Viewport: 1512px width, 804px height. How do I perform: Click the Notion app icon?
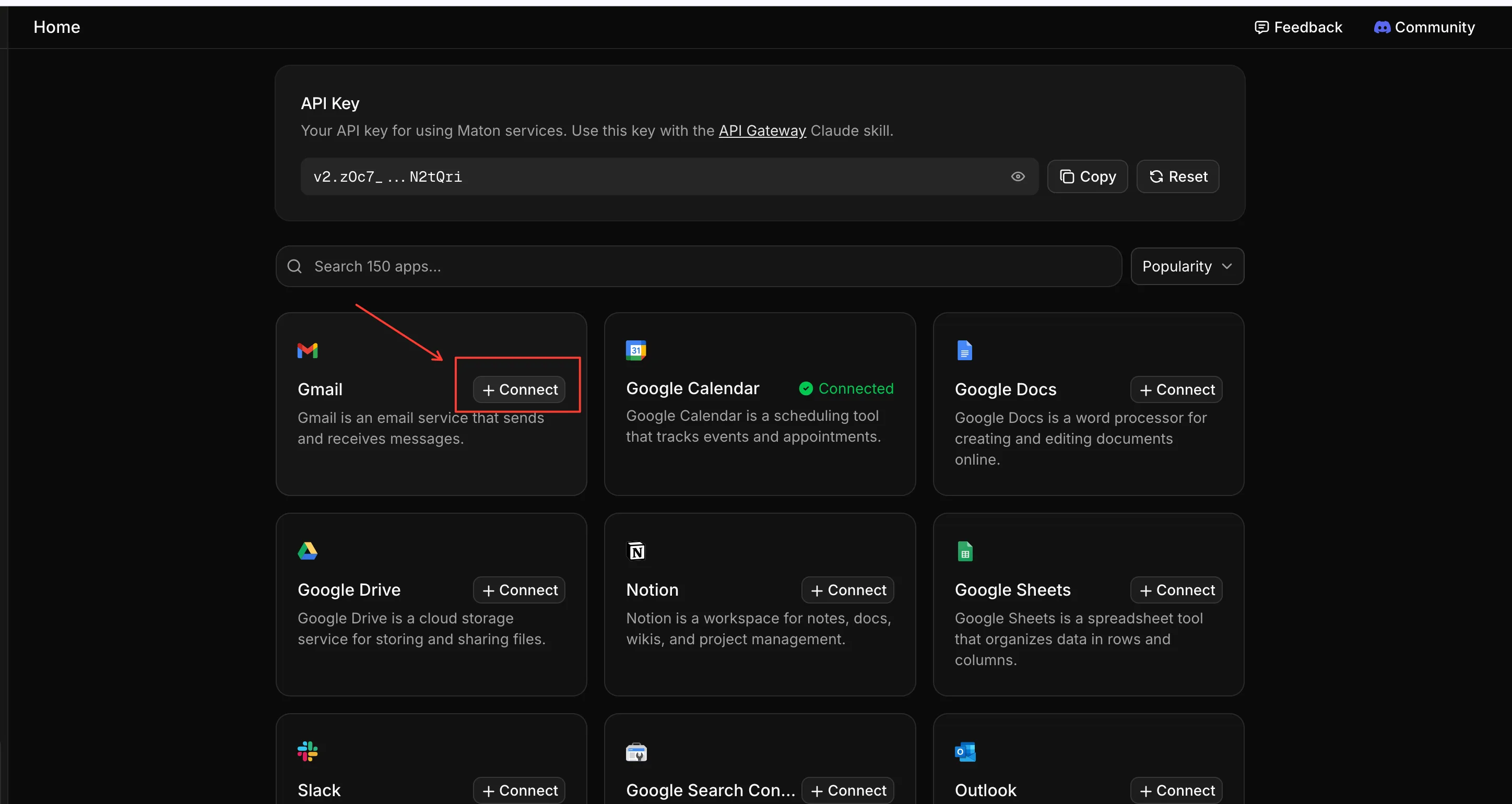coord(636,551)
